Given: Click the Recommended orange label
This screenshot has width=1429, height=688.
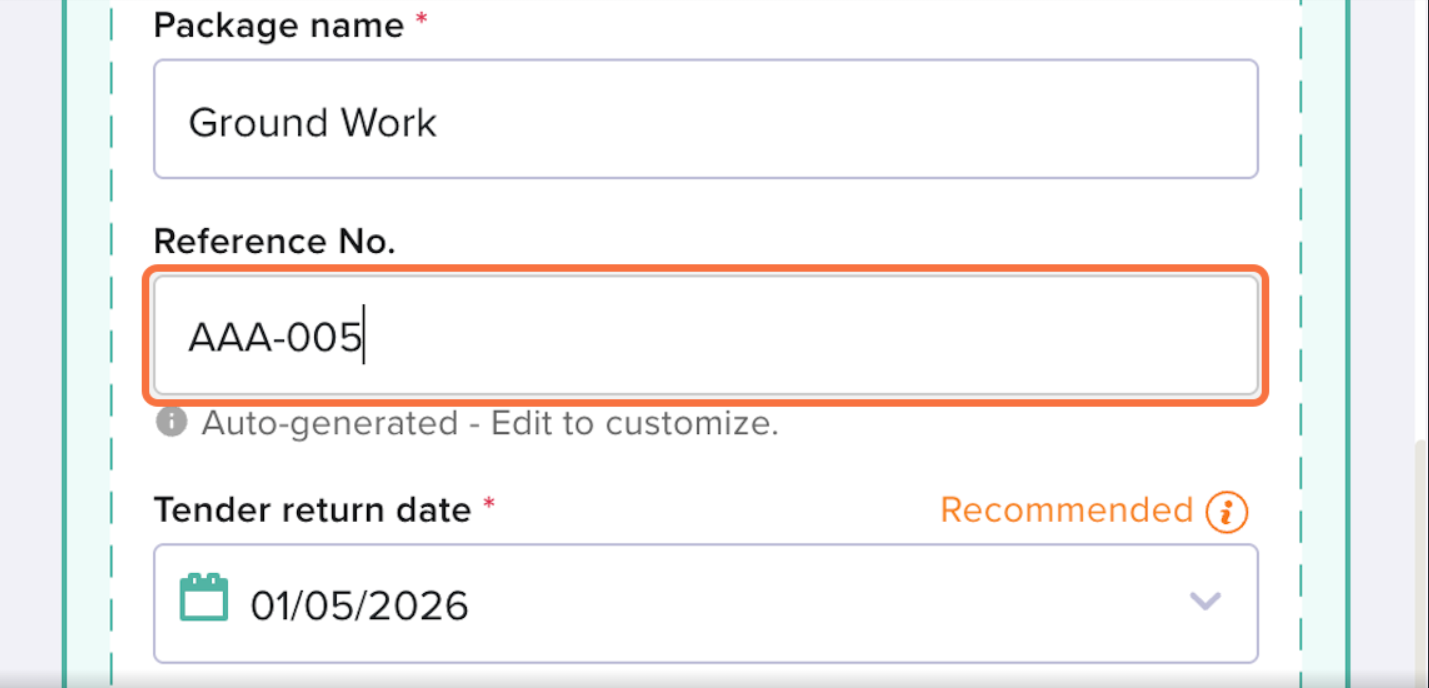Looking at the screenshot, I should click(x=1066, y=511).
